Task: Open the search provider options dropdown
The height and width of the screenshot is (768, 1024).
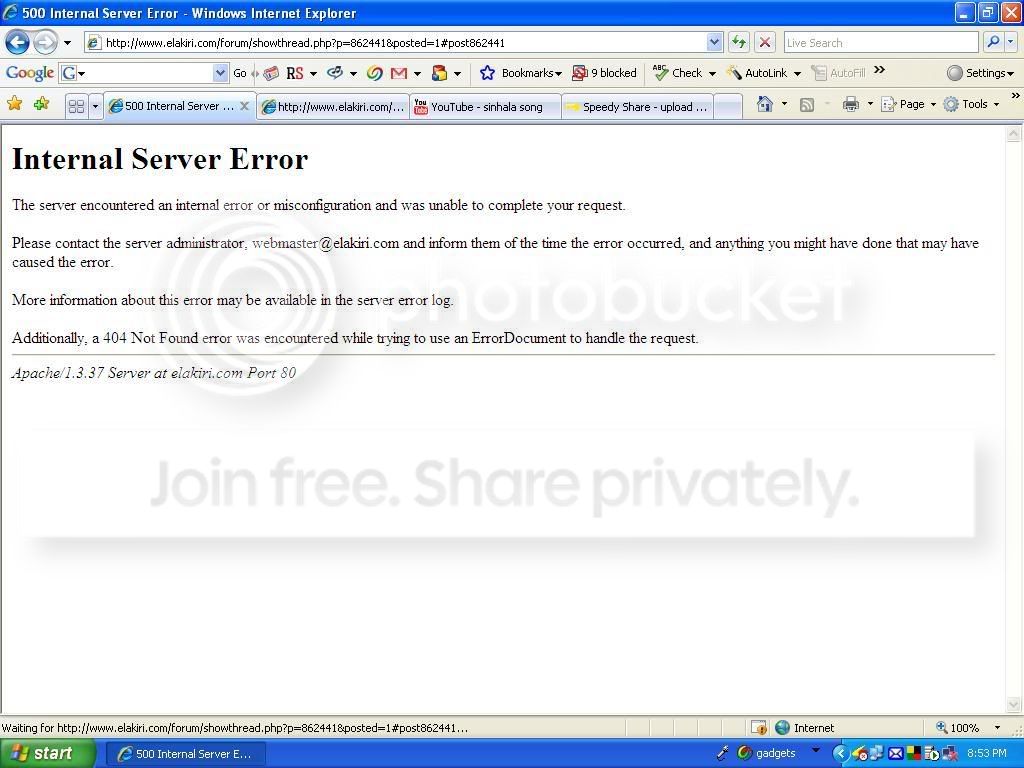Action: [x=1011, y=43]
